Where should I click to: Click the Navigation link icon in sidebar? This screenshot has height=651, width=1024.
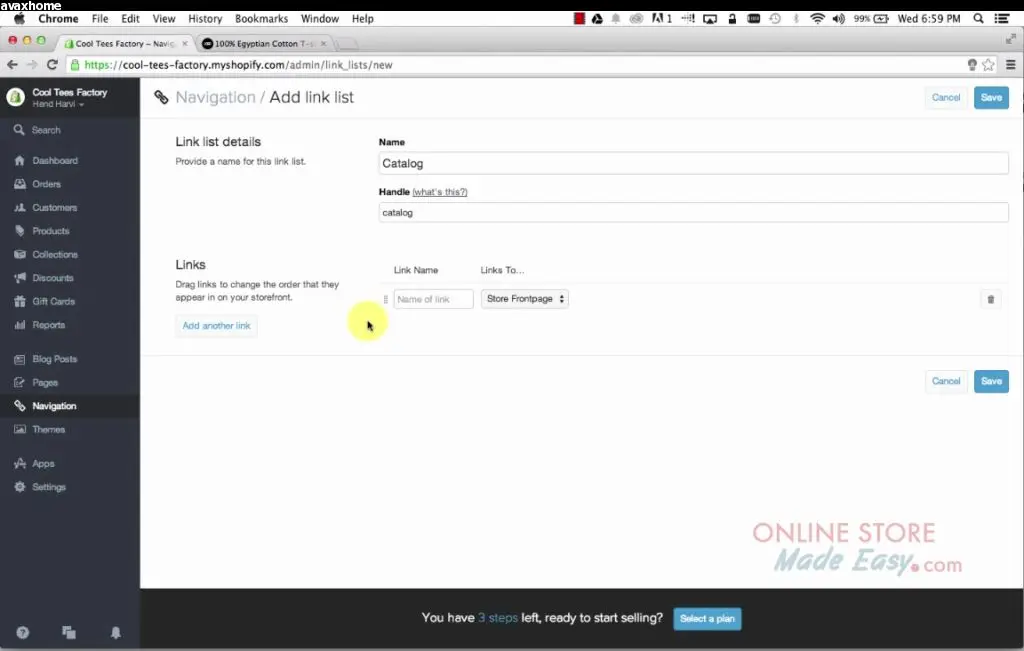[x=20, y=406]
